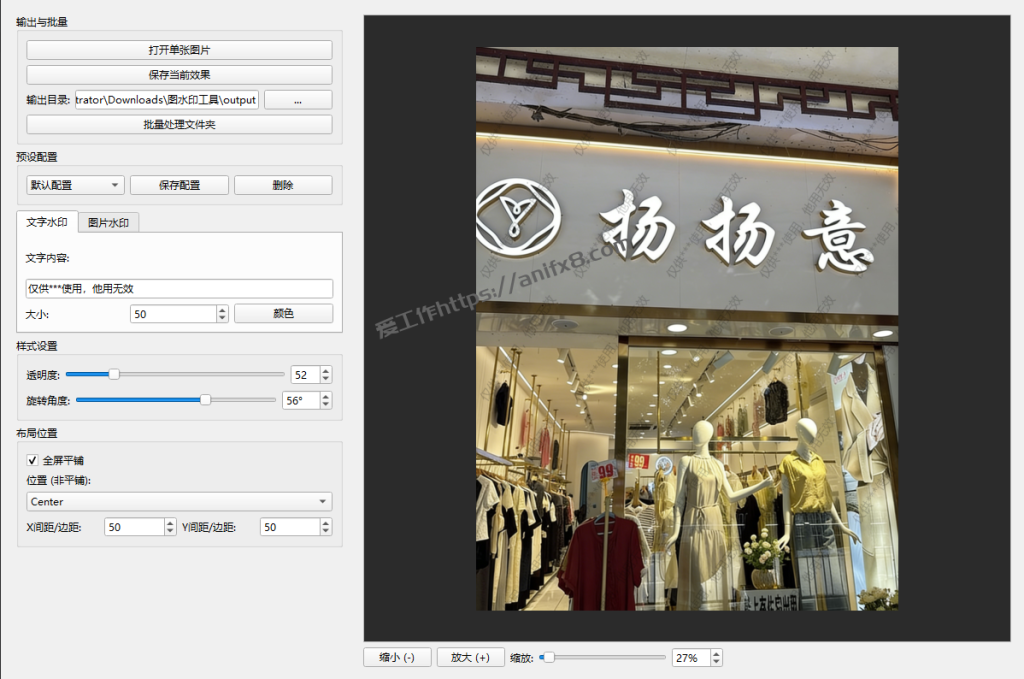Viewport: 1024px width, 679px height.
Task: Toggle the 全屏平铺 checkbox
Action: pos(32,461)
